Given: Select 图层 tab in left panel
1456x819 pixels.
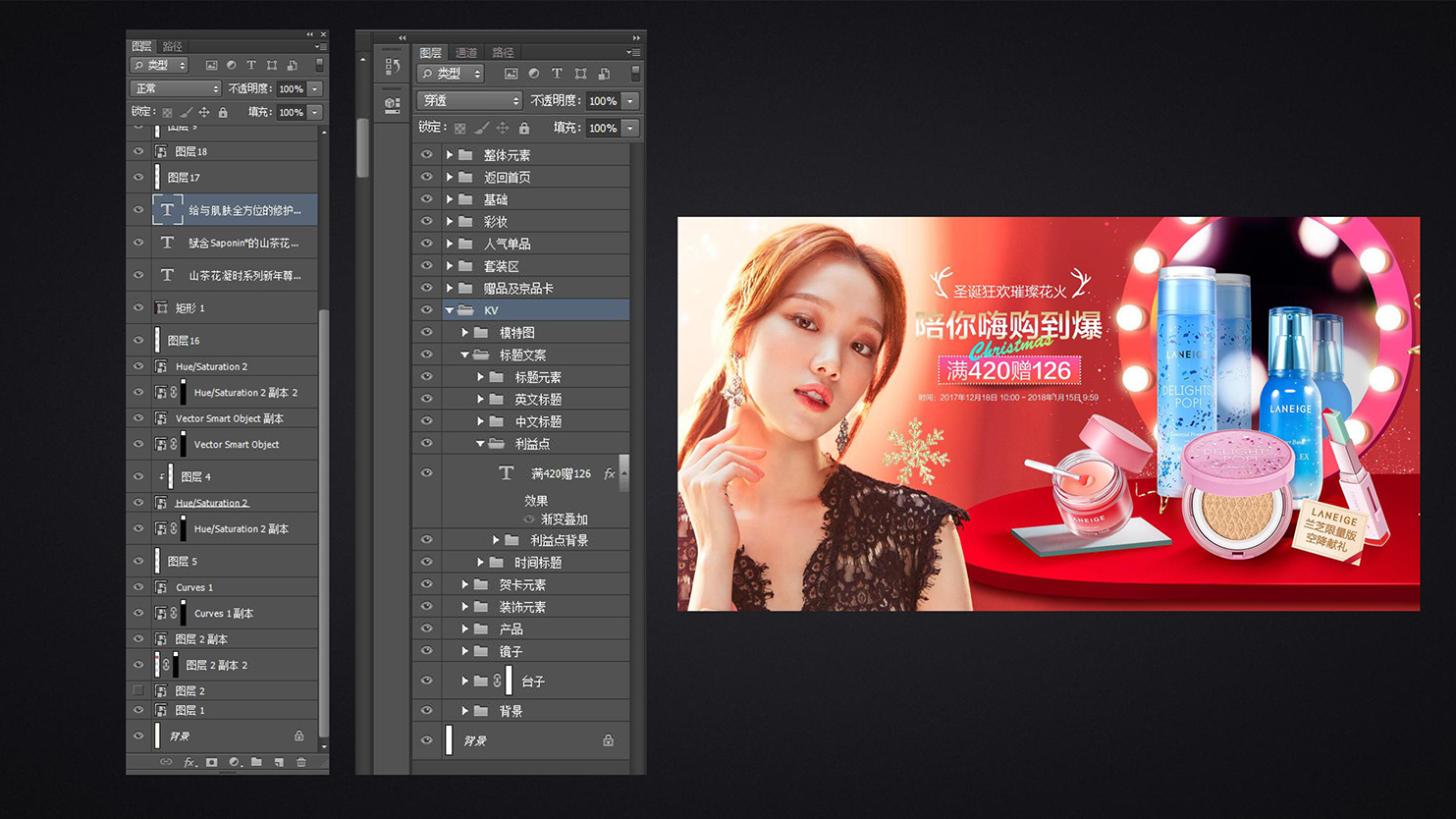Looking at the screenshot, I should [x=142, y=46].
